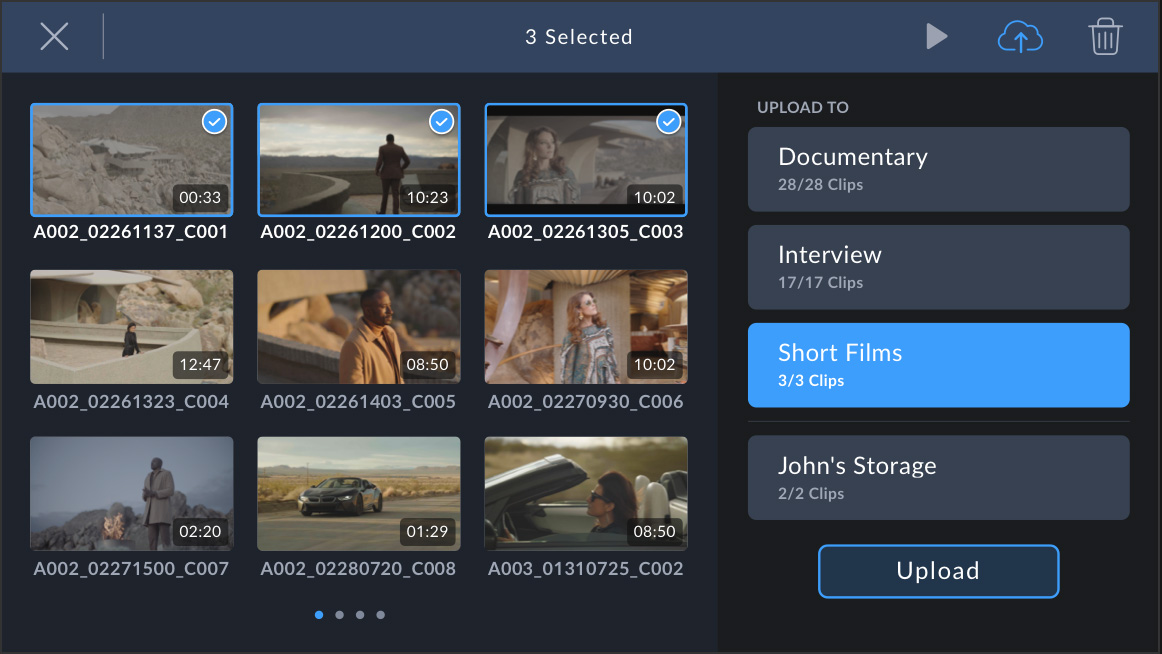1162x654 pixels.
Task: Select sports car clip A002_02280720_C008
Action: pos(359,493)
